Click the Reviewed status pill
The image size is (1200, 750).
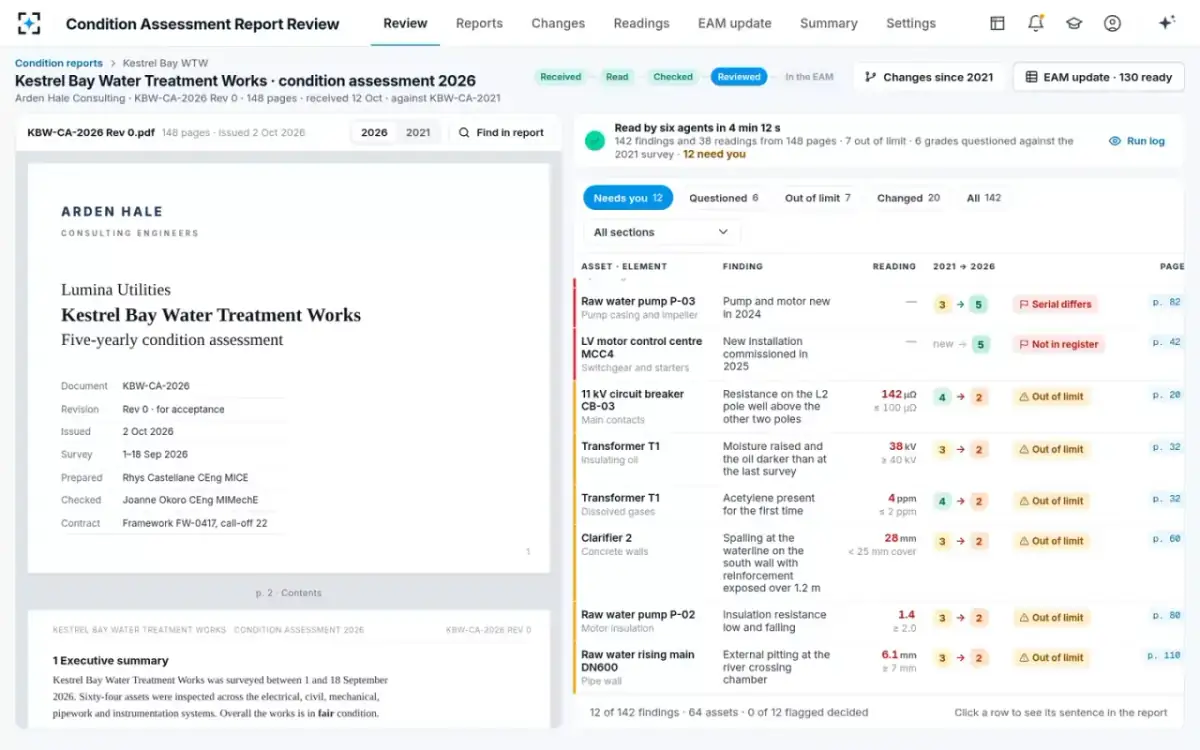tap(739, 77)
